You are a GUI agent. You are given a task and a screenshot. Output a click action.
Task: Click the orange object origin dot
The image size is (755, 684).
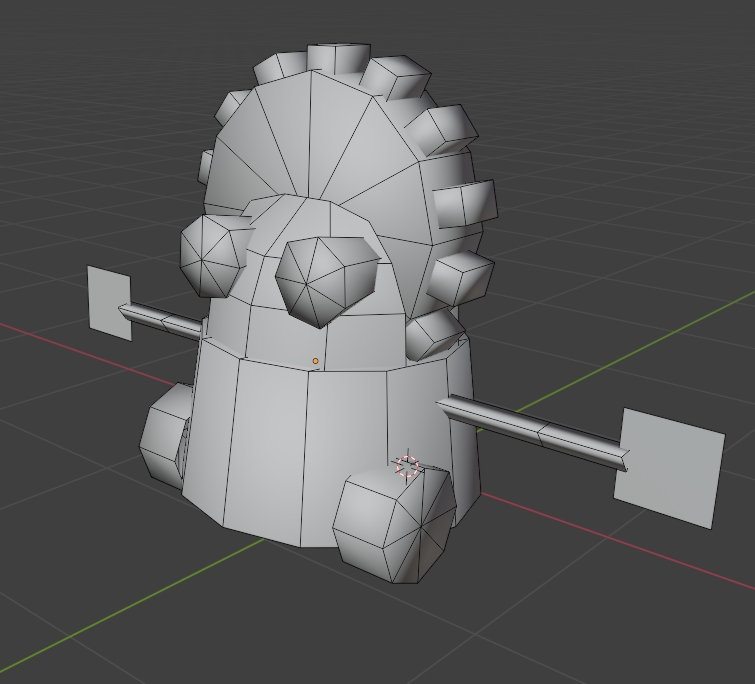click(x=315, y=361)
